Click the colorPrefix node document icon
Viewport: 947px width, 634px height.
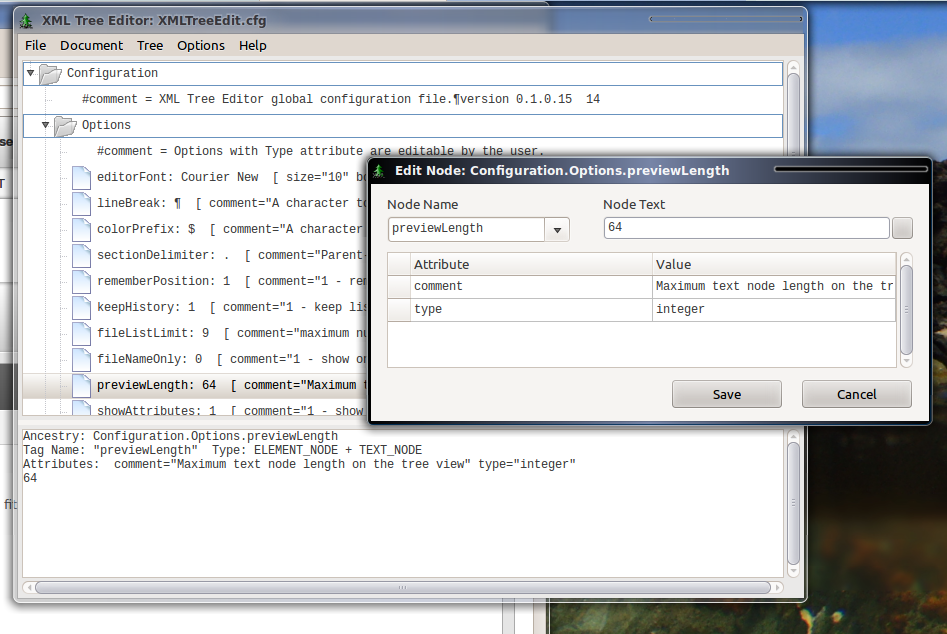pyautogui.click(x=81, y=229)
